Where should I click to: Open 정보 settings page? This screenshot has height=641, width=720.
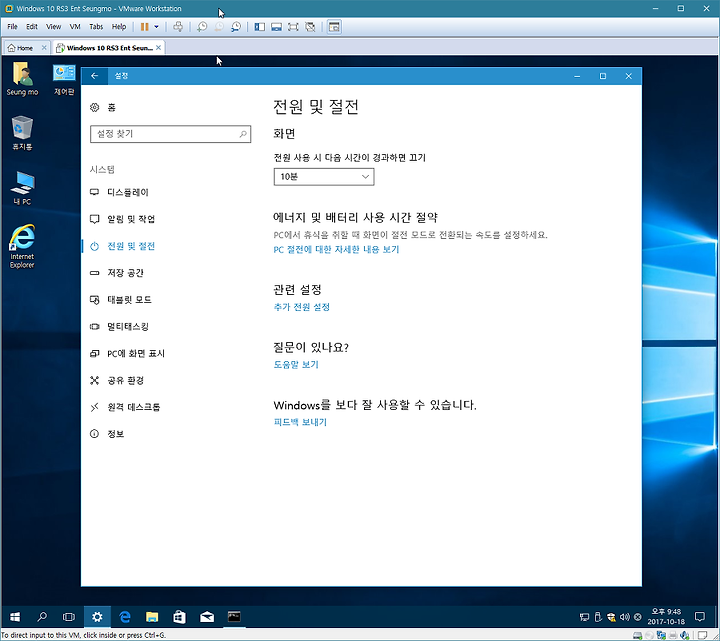(107, 434)
